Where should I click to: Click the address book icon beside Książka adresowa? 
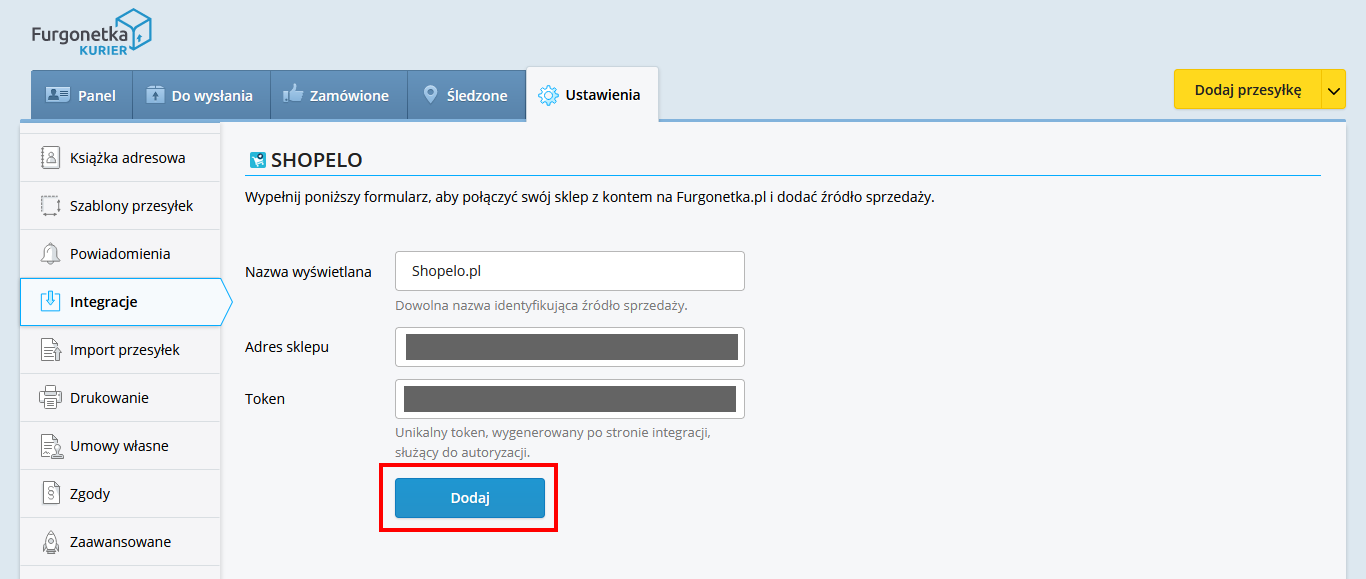tap(51, 157)
